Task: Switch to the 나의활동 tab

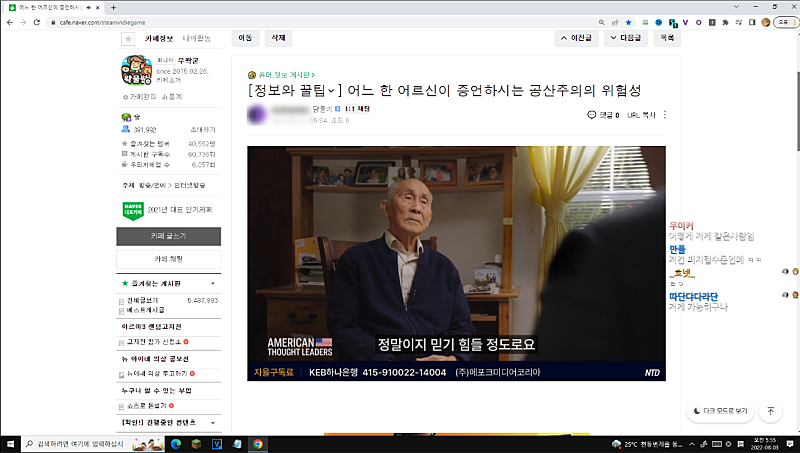Action: [x=196, y=39]
